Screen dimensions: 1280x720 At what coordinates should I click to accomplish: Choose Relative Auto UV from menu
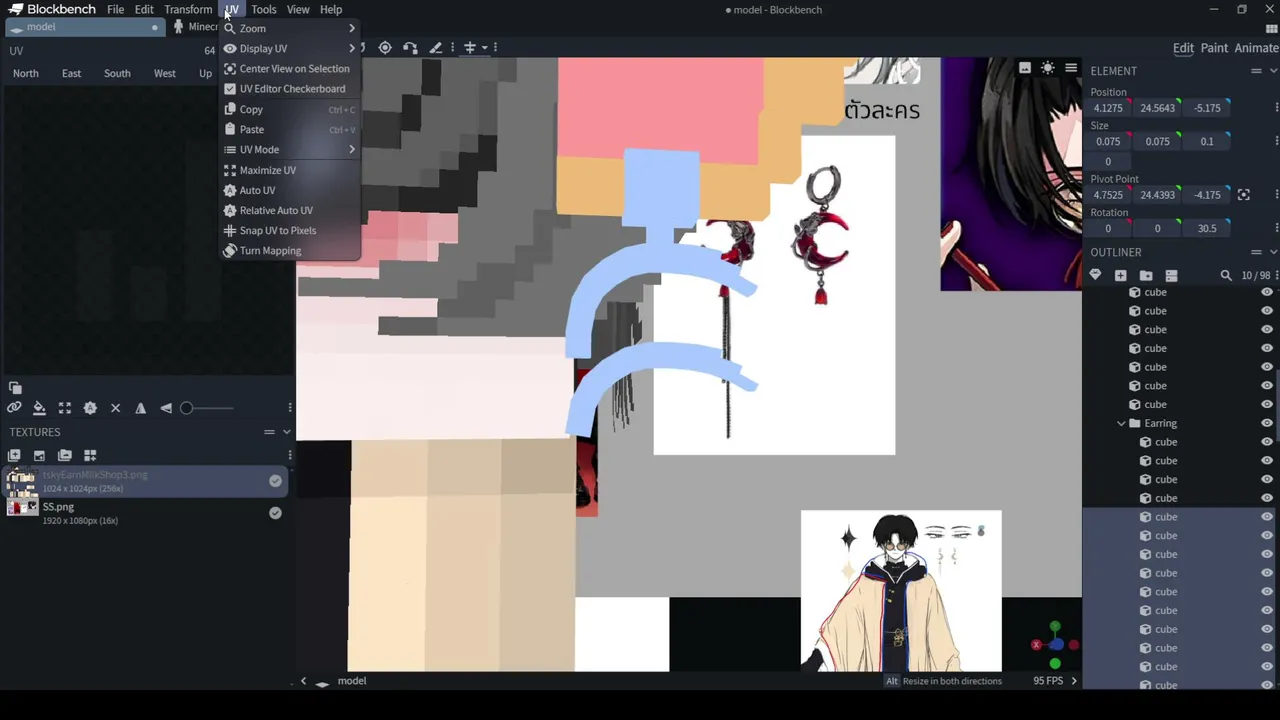coord(290,210)
